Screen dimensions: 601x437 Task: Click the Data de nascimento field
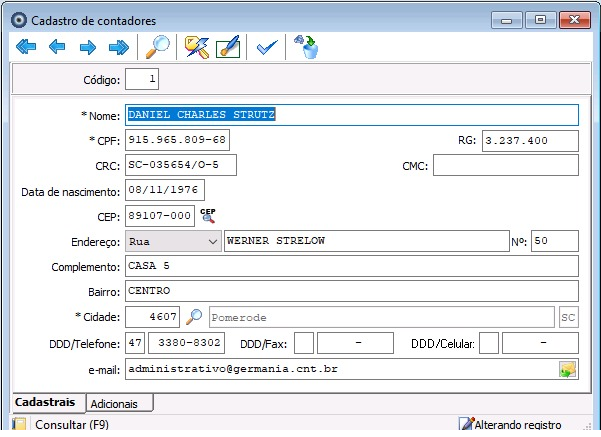165,190
